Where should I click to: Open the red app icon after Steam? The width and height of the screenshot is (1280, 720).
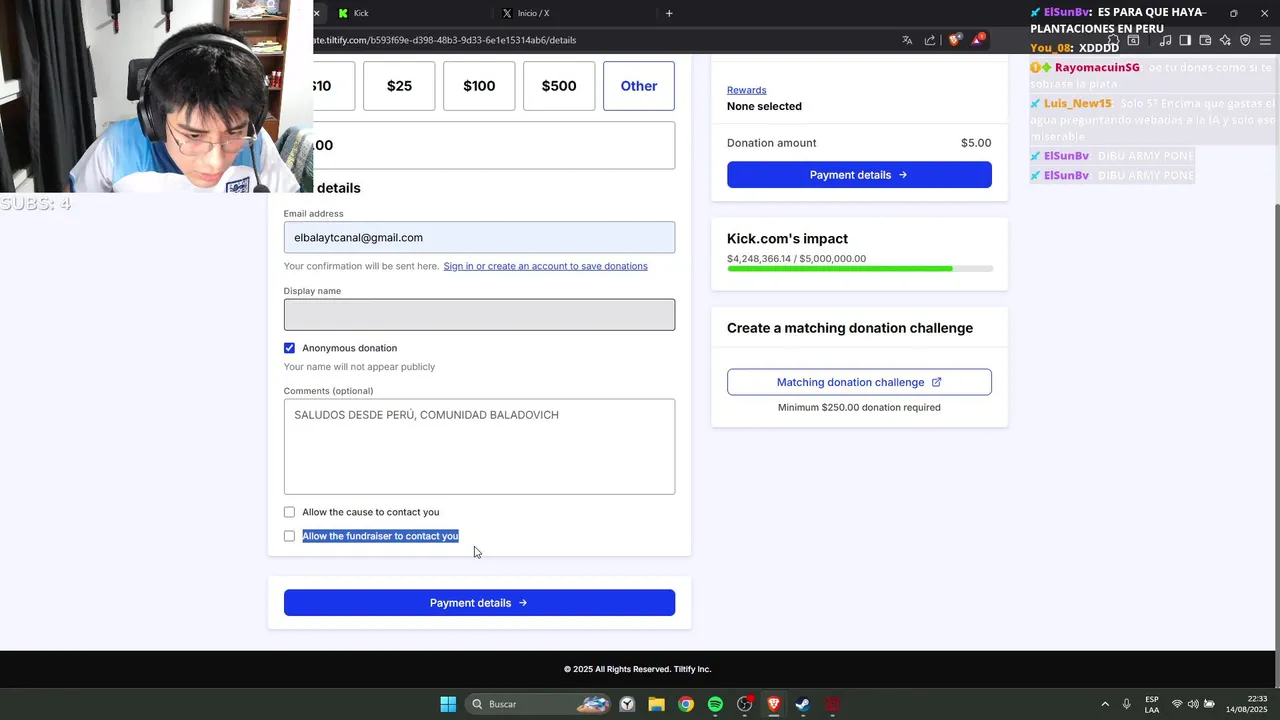[x=832, y=704]
